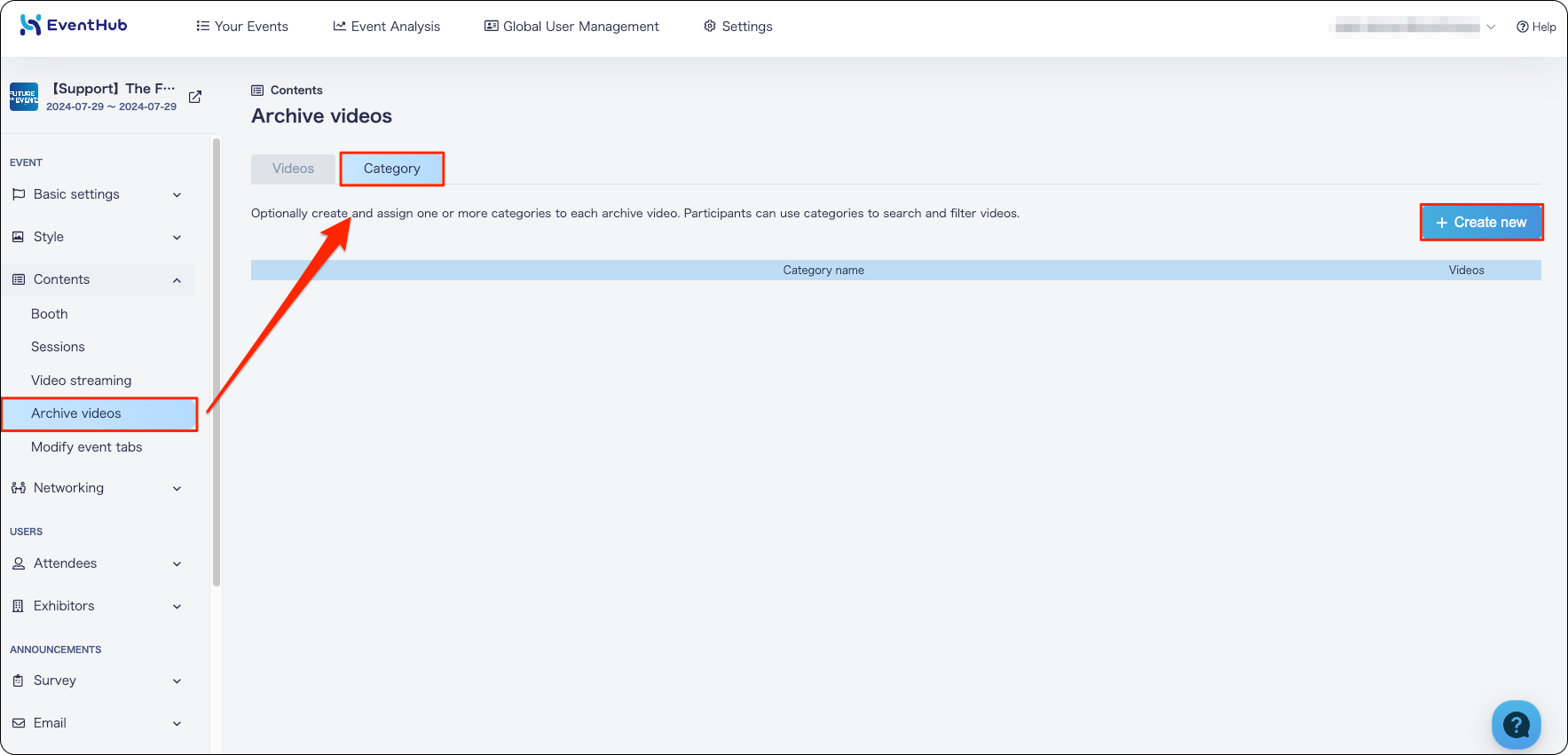Viewport: 1568px width, 755px height.
Task: Click the Event Analysis chart icon
Action: (x=339, y=26)
